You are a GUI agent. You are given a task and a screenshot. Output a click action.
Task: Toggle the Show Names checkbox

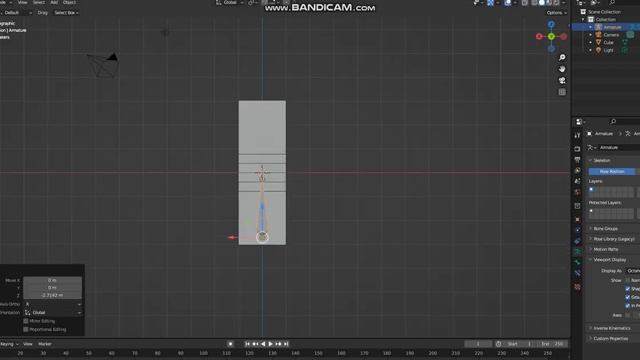click(x=628, y=280)
